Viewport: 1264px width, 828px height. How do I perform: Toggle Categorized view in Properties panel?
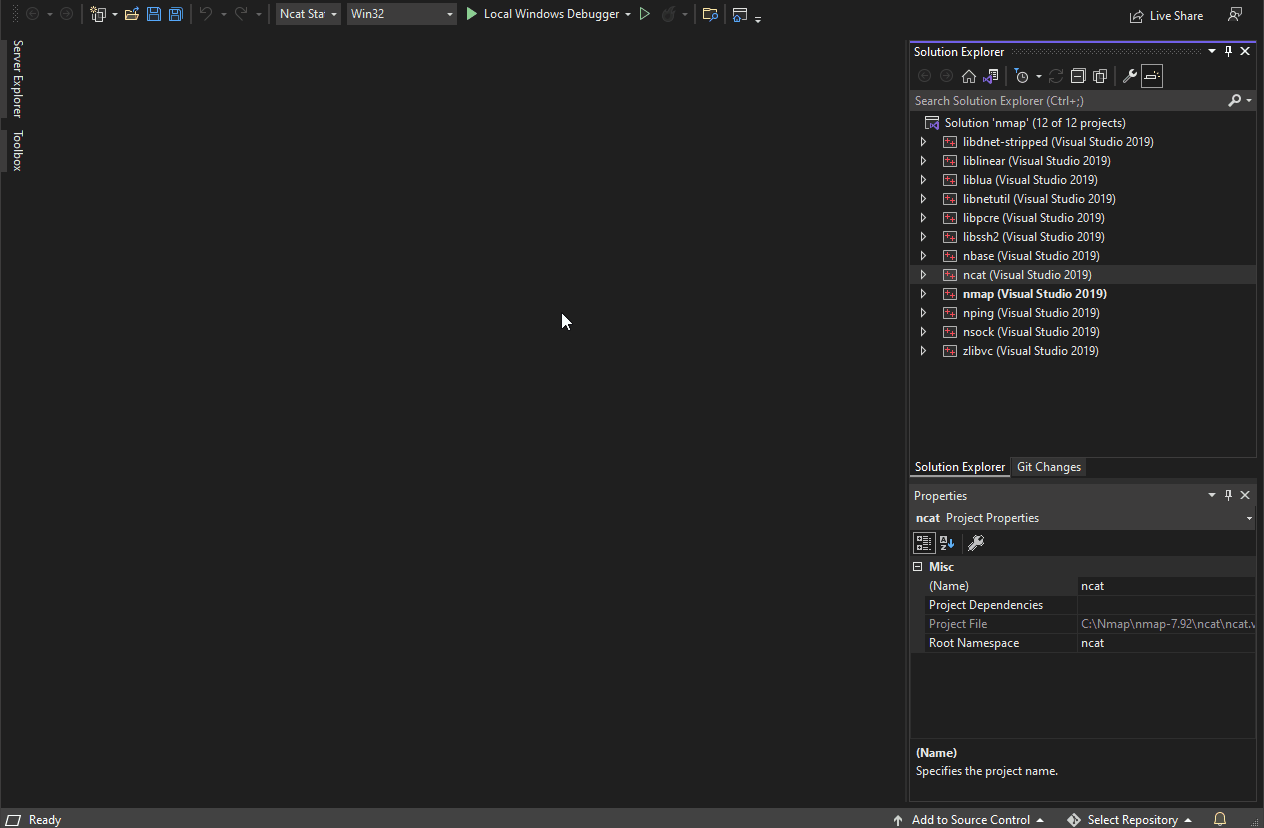click(x=924, y=543)
